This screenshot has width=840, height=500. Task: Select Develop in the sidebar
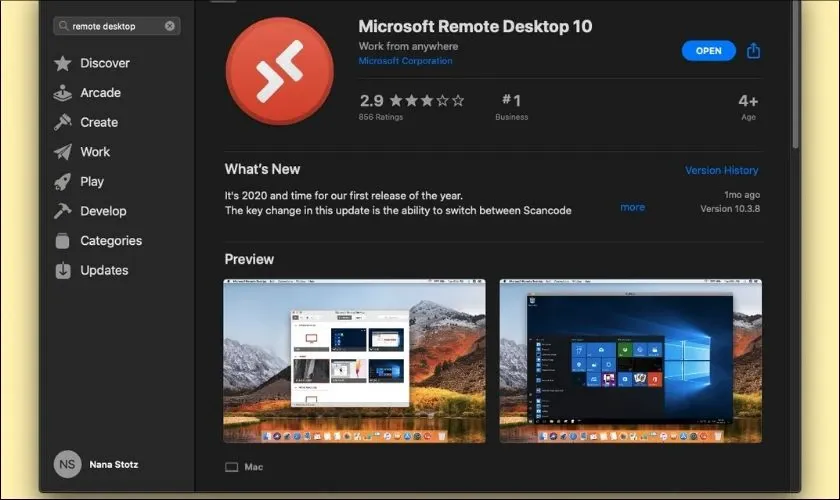click(x=103, y=211)
